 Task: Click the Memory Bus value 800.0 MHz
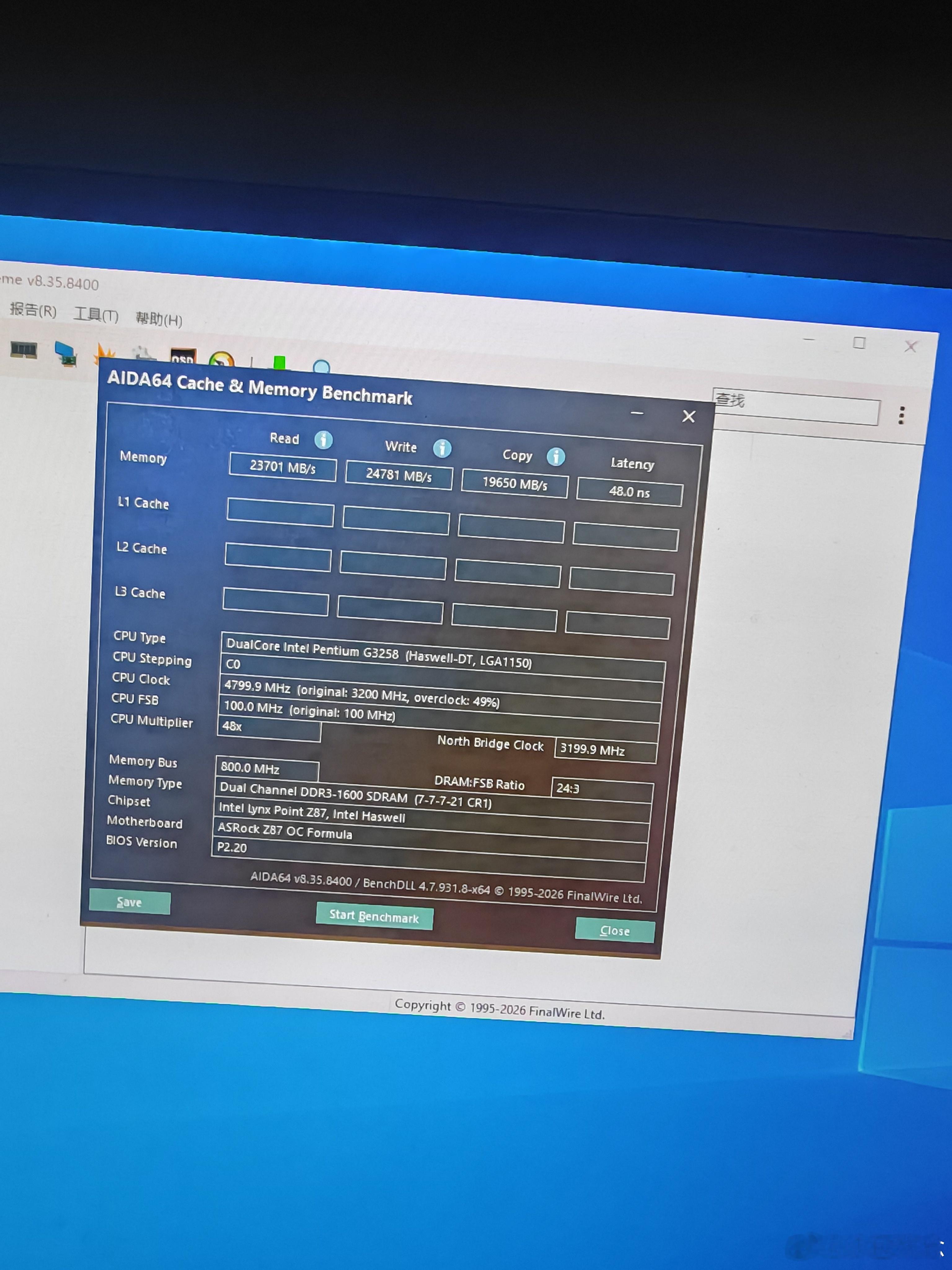[267, 769]
